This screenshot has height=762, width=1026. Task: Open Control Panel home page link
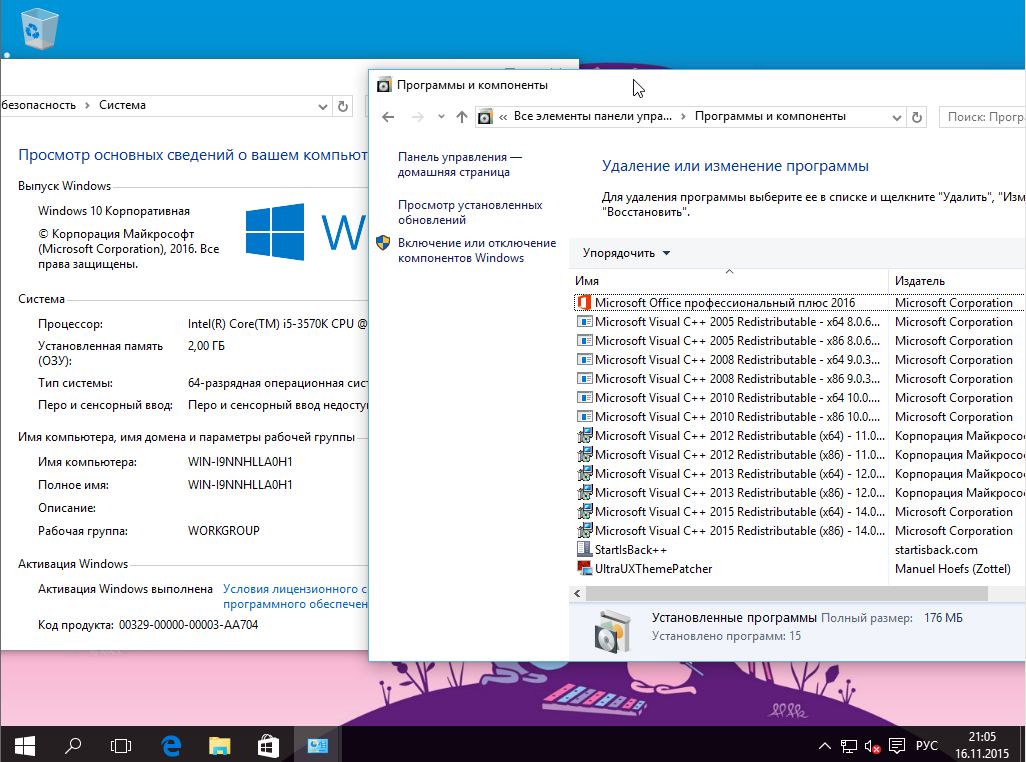[459, 164]
